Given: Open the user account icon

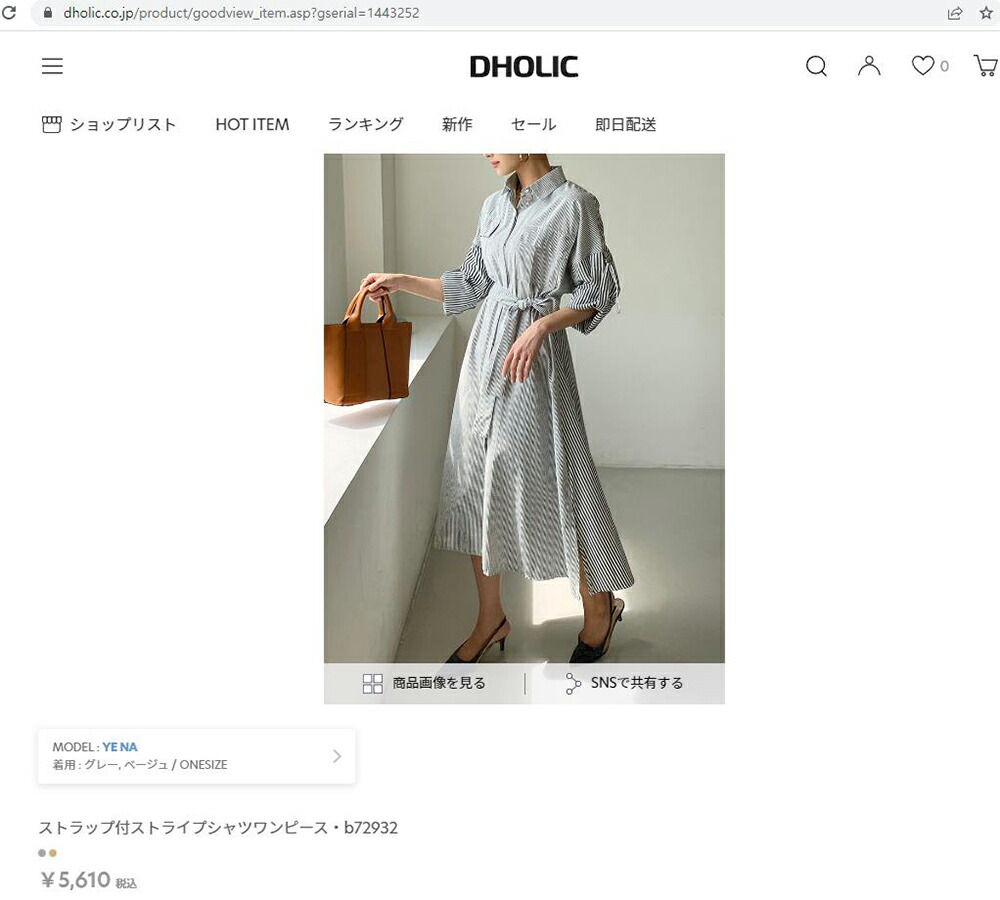Looking at the screenshot, I should point(869,66).
